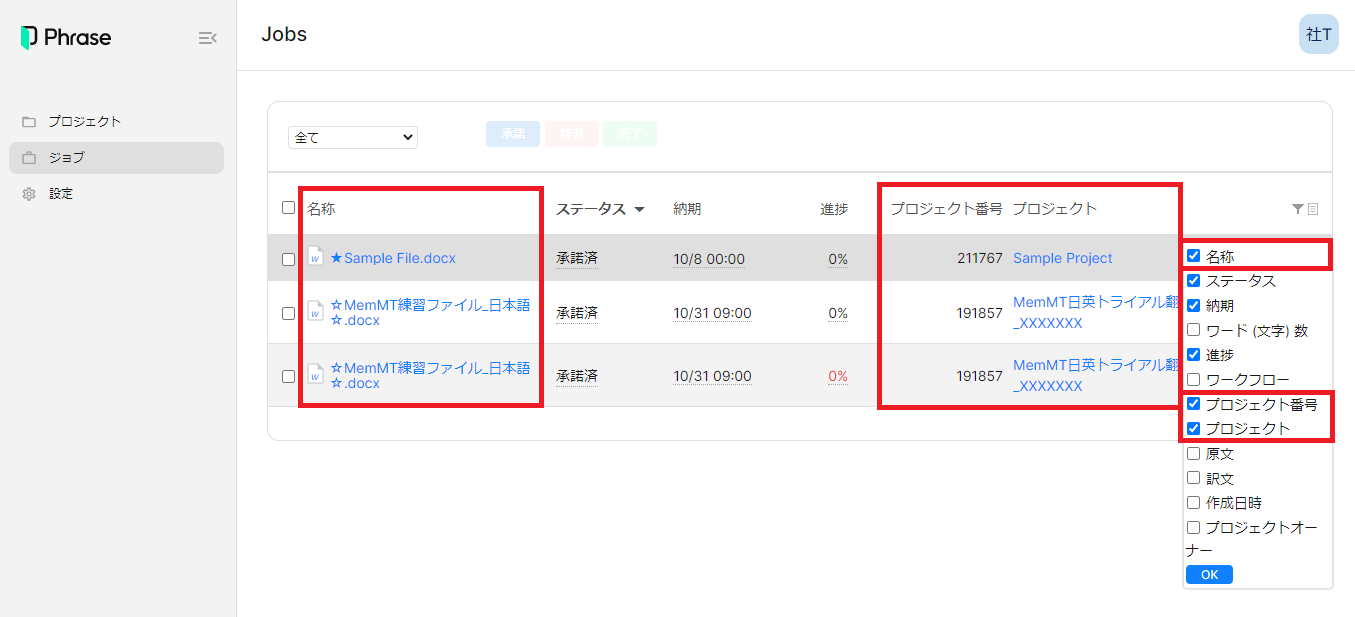Enable the ワード (文字) 数 column checkbox

pos(1193,330)
